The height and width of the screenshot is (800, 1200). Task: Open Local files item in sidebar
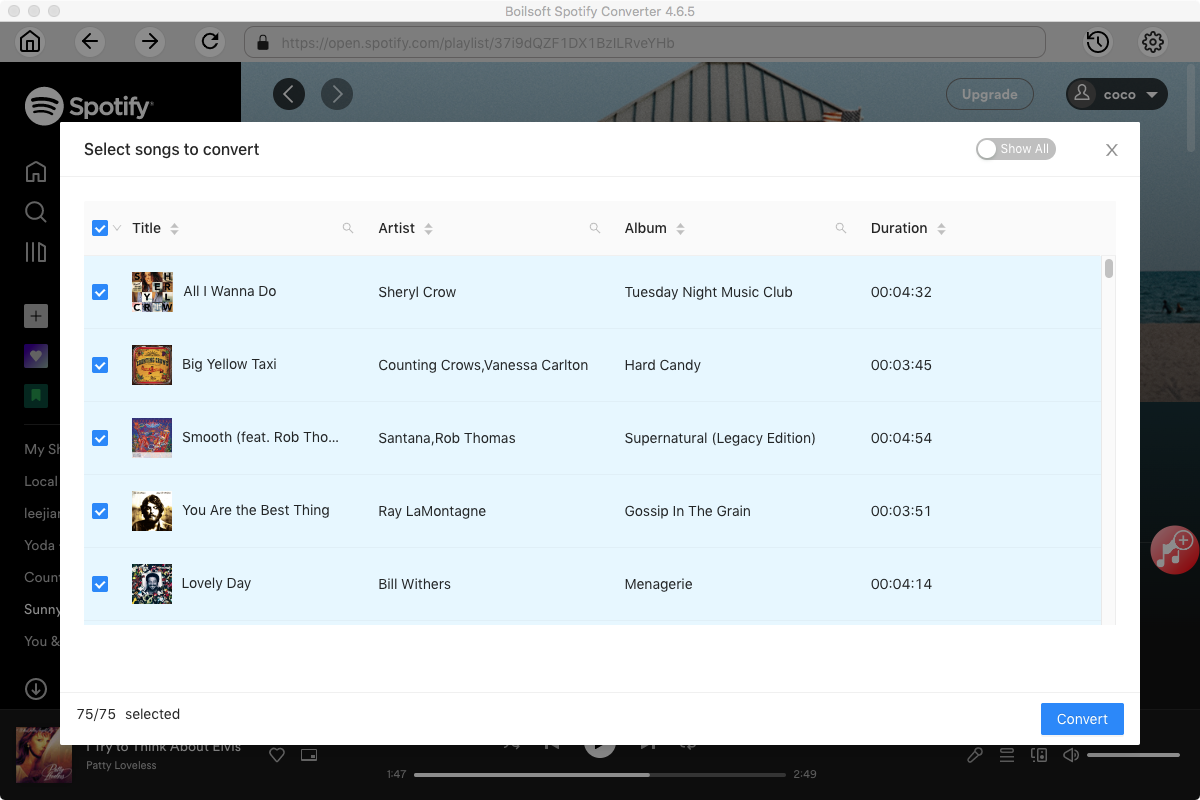tap(42, 481)
